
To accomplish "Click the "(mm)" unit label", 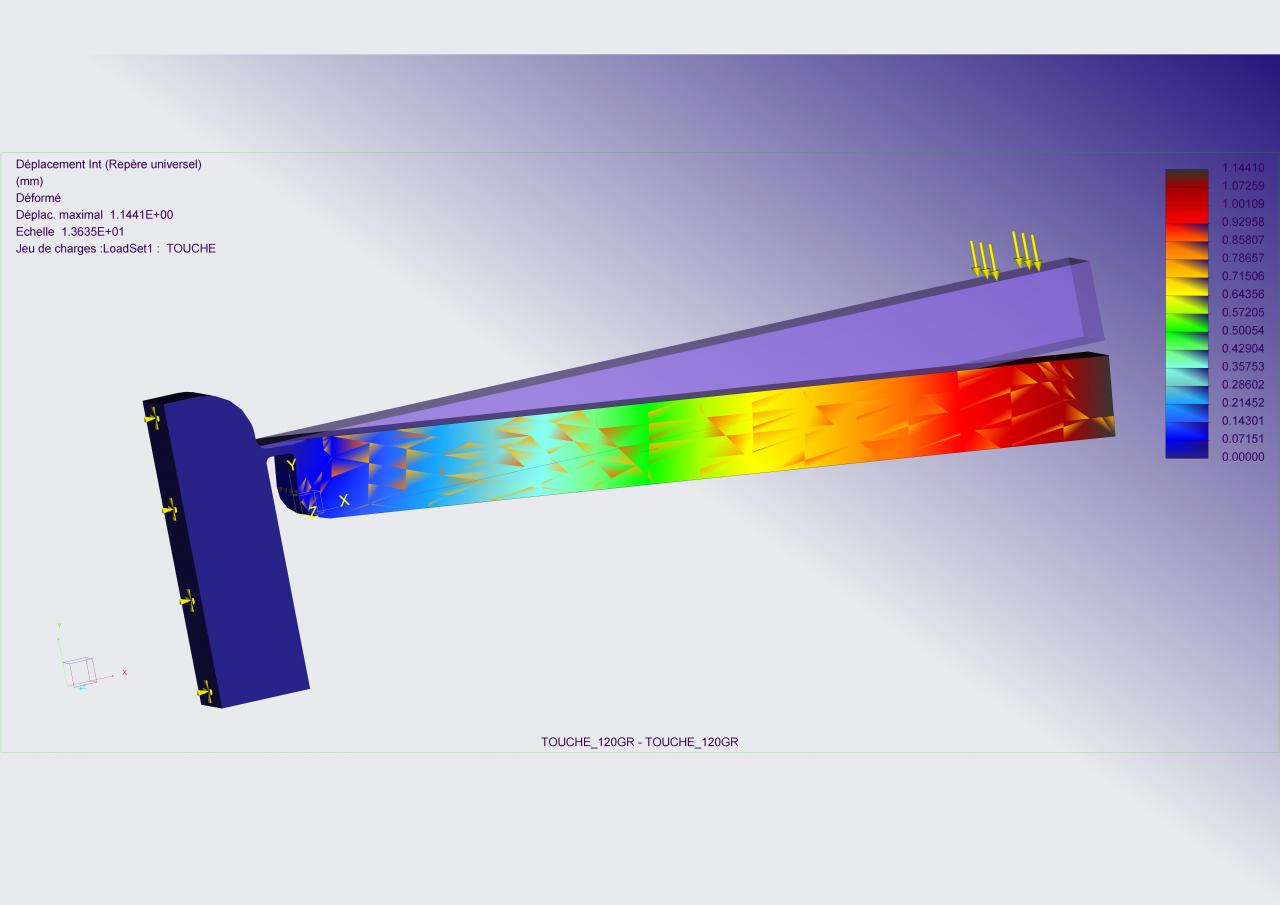I will [29, 181].
